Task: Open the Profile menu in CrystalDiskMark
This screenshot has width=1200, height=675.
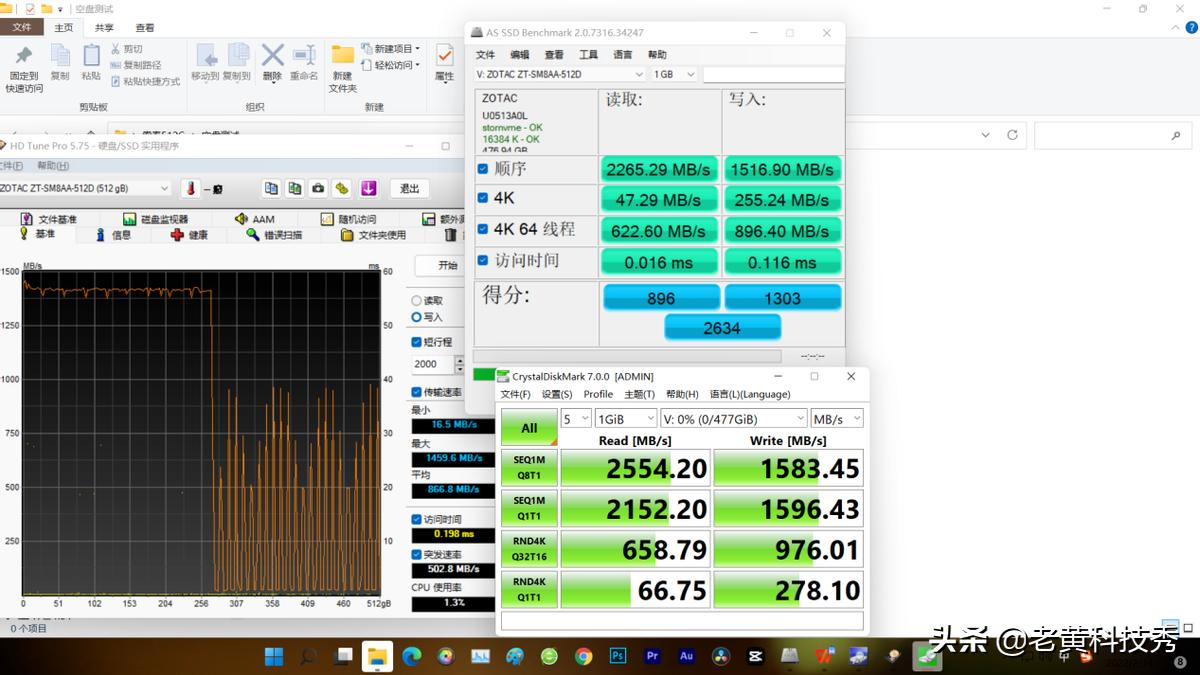Action: 598,394
